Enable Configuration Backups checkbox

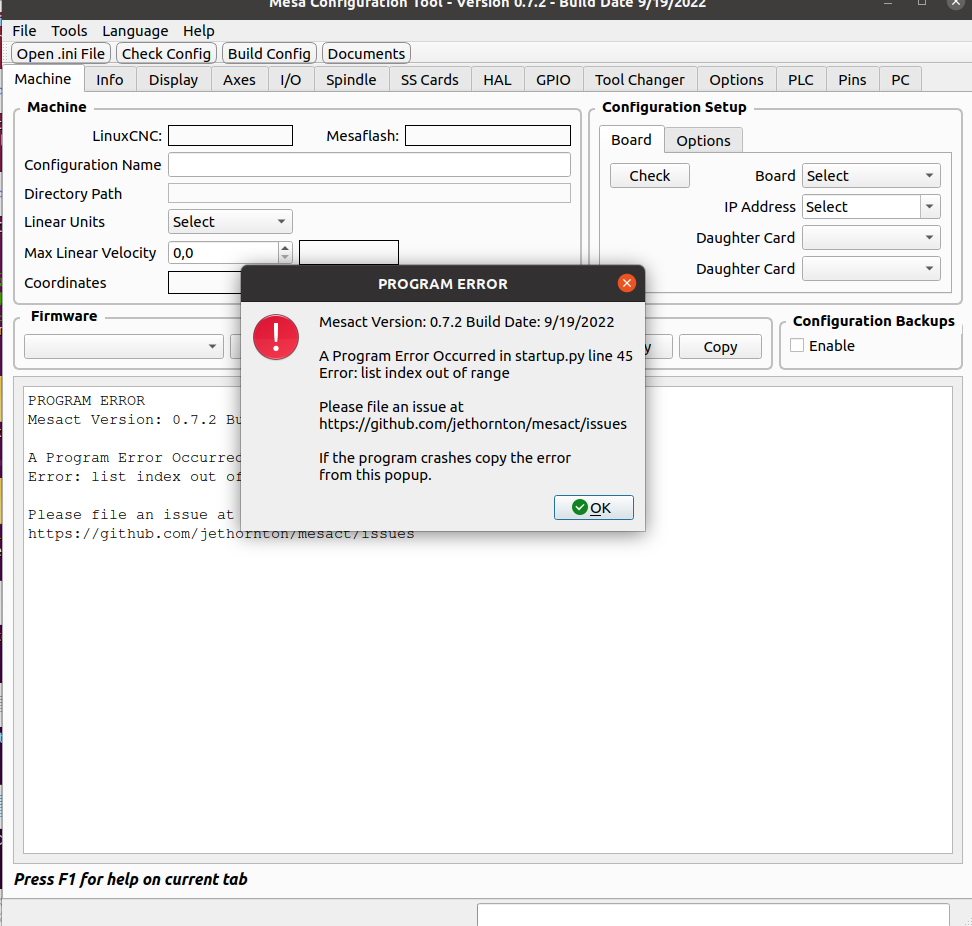coord(797,345)
